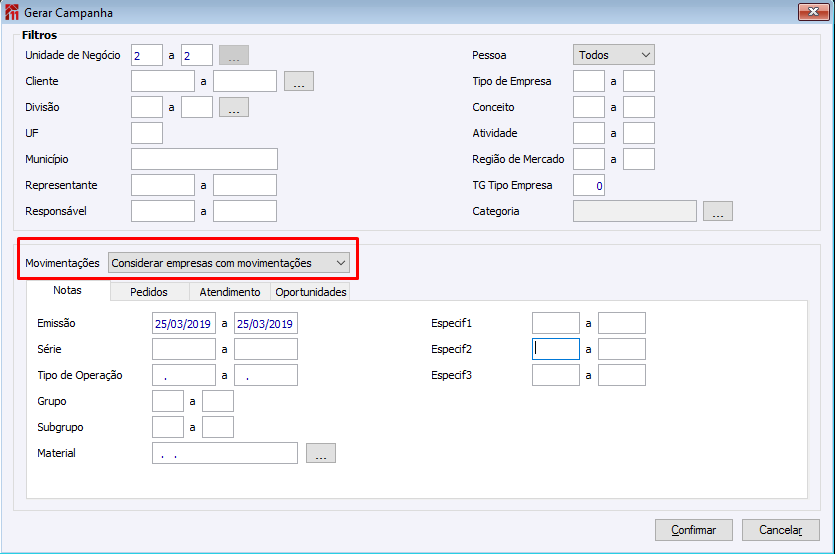Focus the TG Tipo Empresa field
Screen dimensions: 835x554
pyautogui.click(x=589, y=185)
